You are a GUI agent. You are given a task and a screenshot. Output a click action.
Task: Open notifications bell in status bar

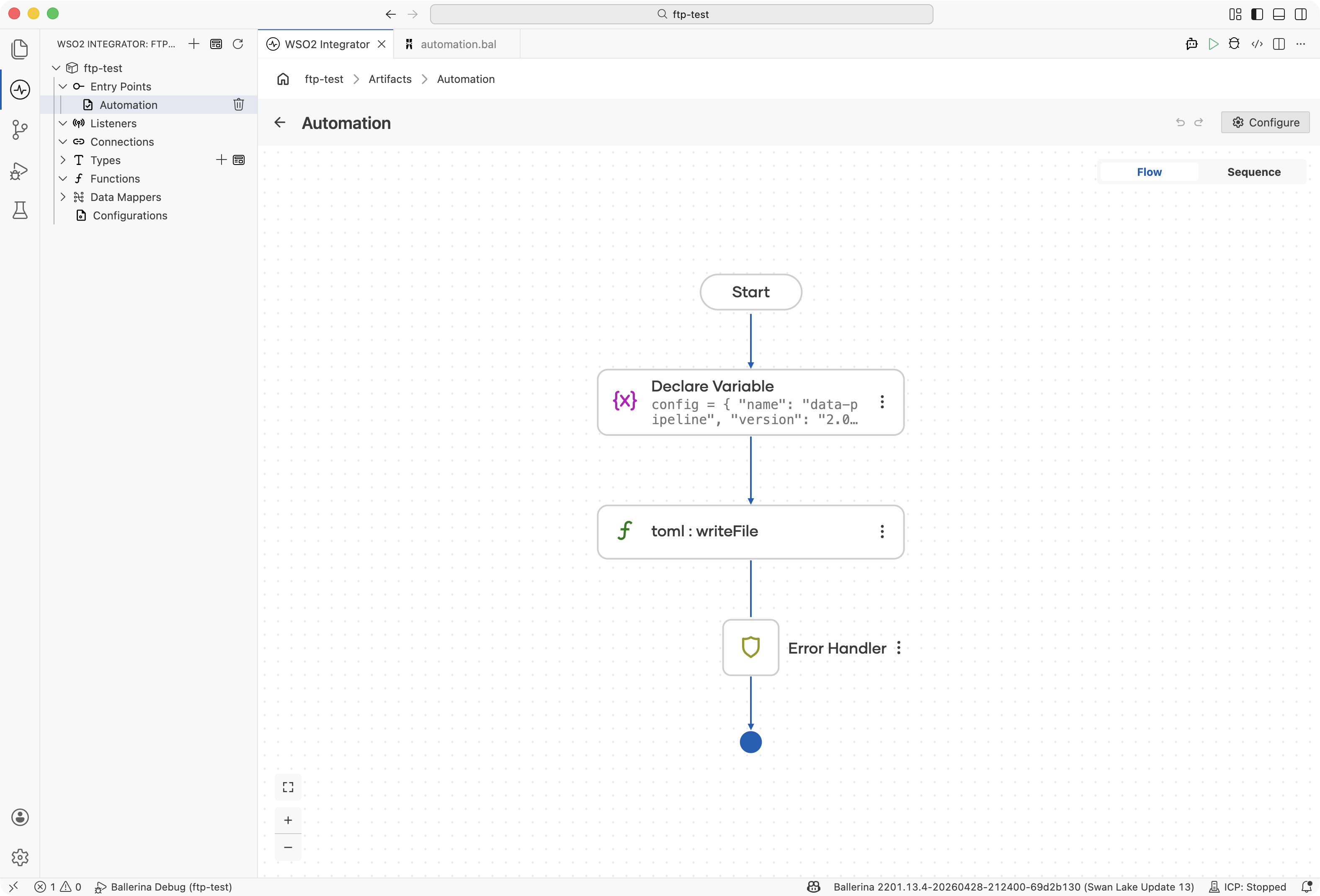click(x=1306, y=887)
